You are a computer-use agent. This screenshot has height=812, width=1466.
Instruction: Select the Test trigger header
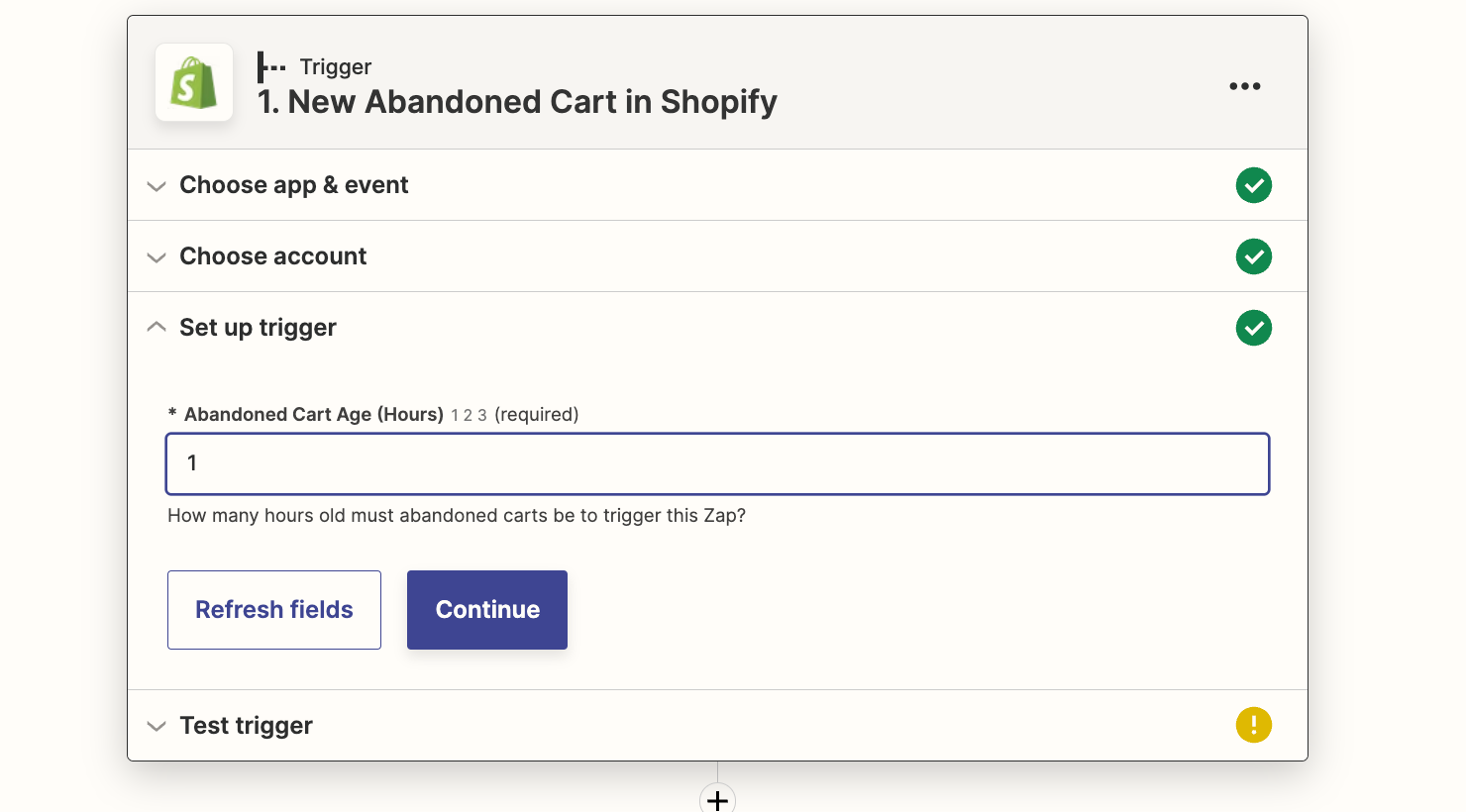245,725
